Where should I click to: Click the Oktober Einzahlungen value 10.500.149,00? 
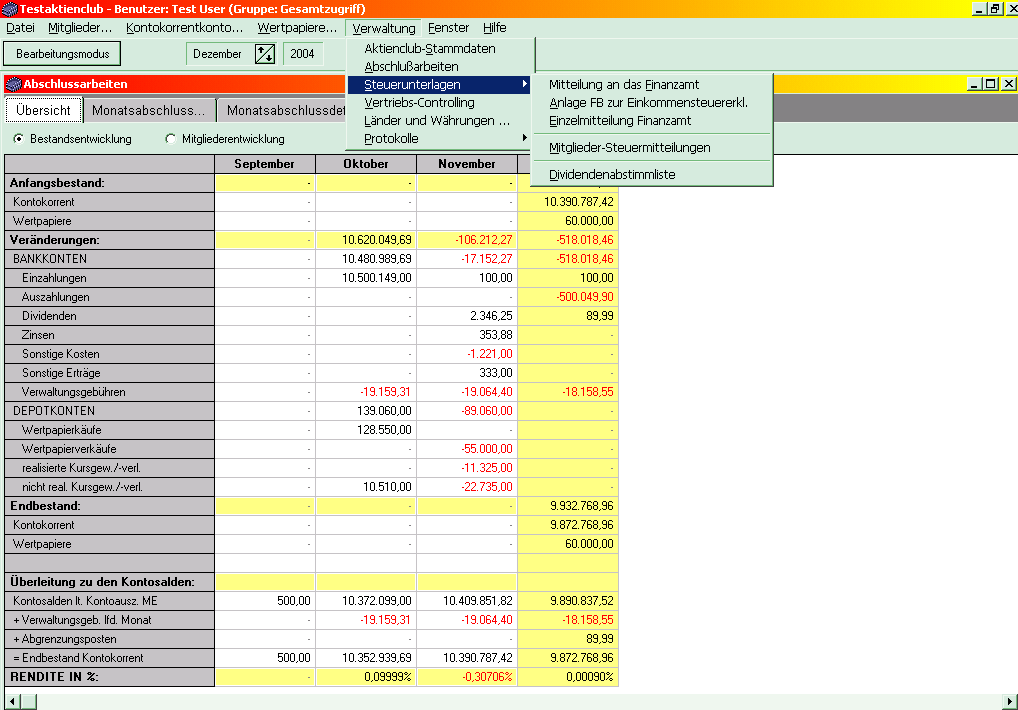(366, 278)
